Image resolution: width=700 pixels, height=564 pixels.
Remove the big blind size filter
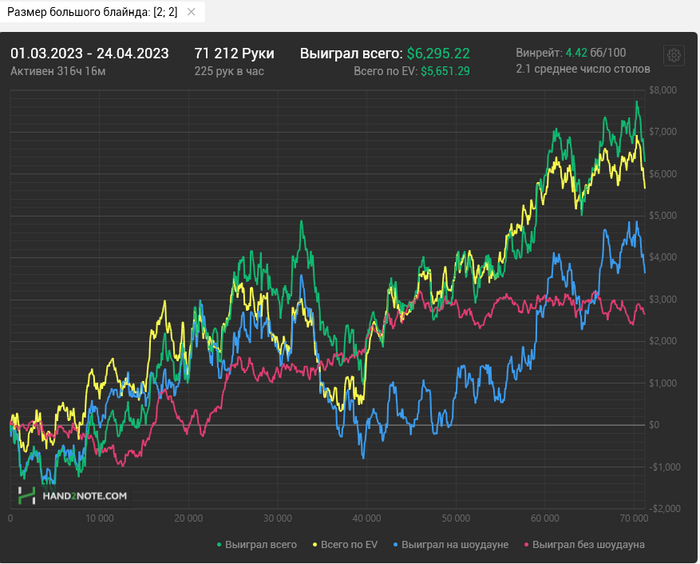[191, 12]
